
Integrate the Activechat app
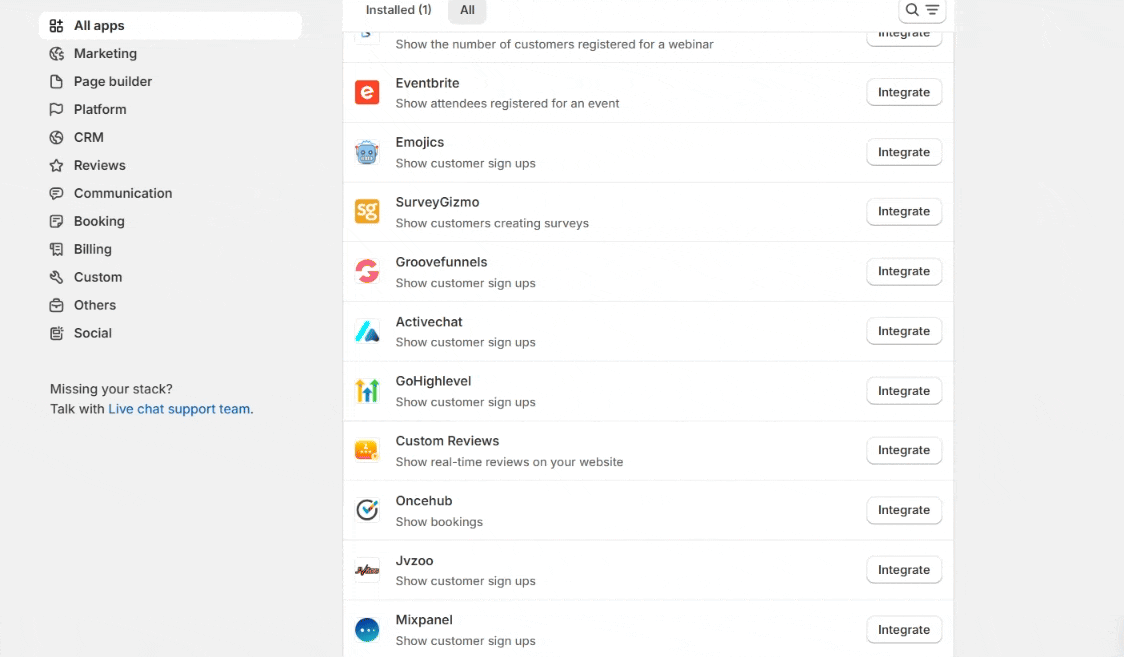tap(904, 331)
